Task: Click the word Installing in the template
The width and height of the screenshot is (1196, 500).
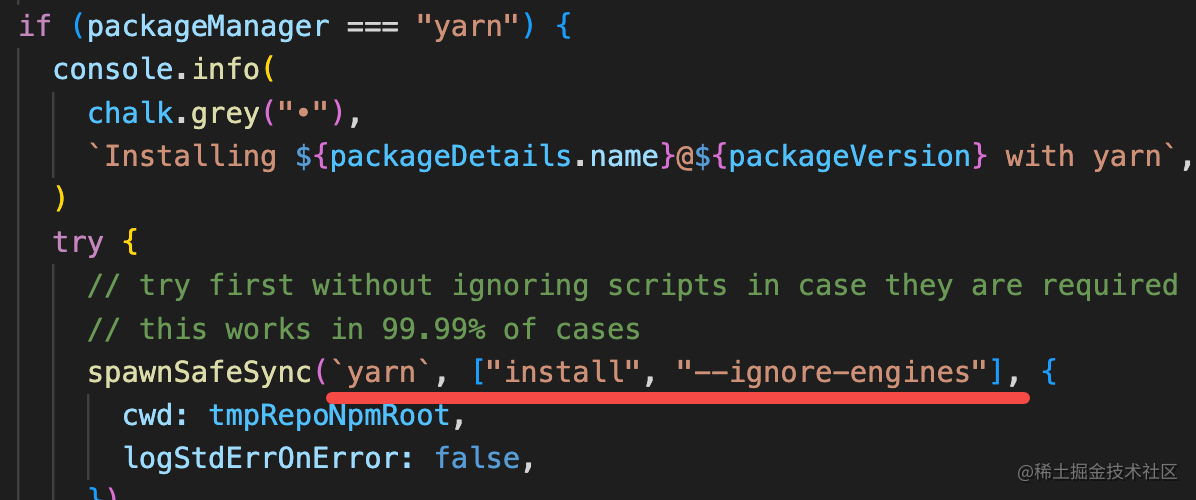Action: [190, 156]
